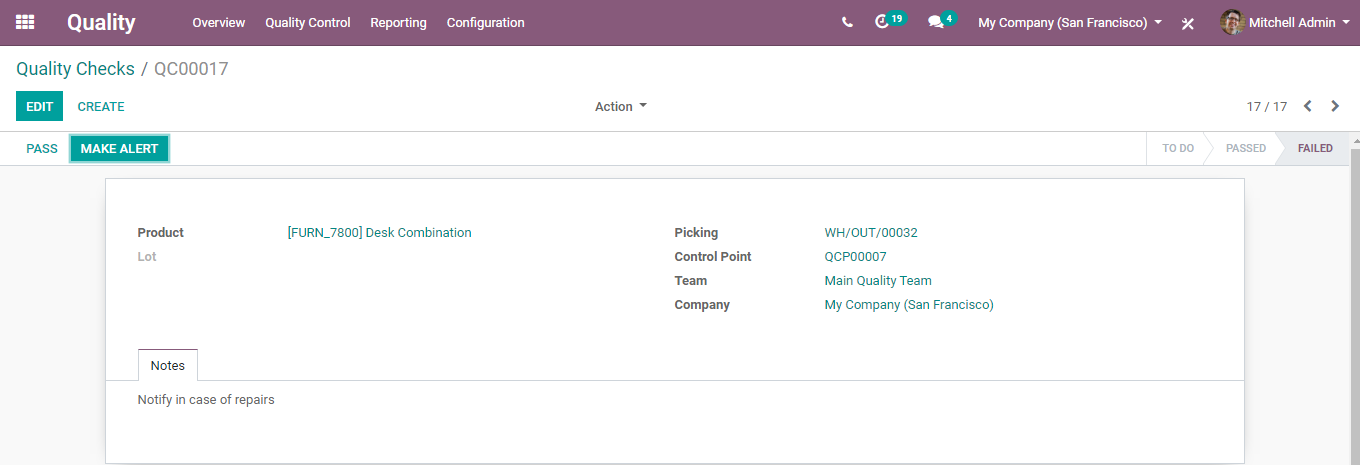The width and height of the screenshot is (1360, 465).
Task: Click the Quality app title
Action: pyautogui.click(x=101, y=22)
